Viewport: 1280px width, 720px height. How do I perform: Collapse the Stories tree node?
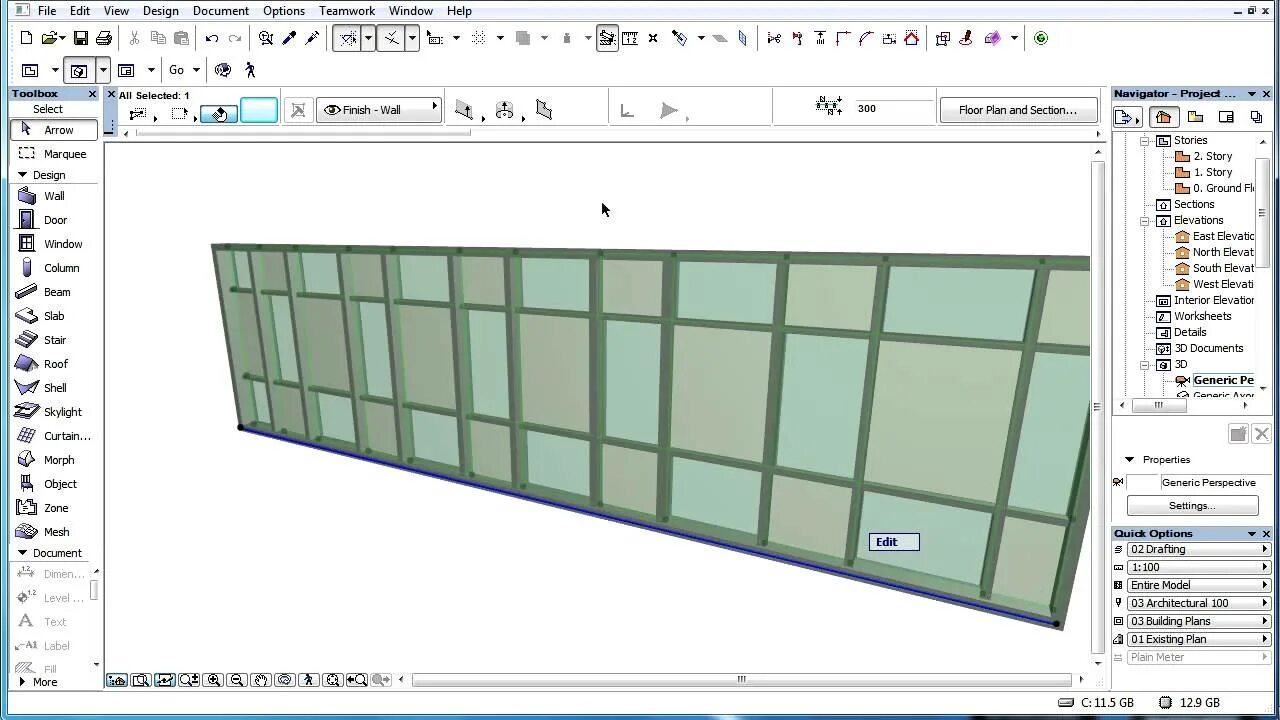tap(1145, 141)
